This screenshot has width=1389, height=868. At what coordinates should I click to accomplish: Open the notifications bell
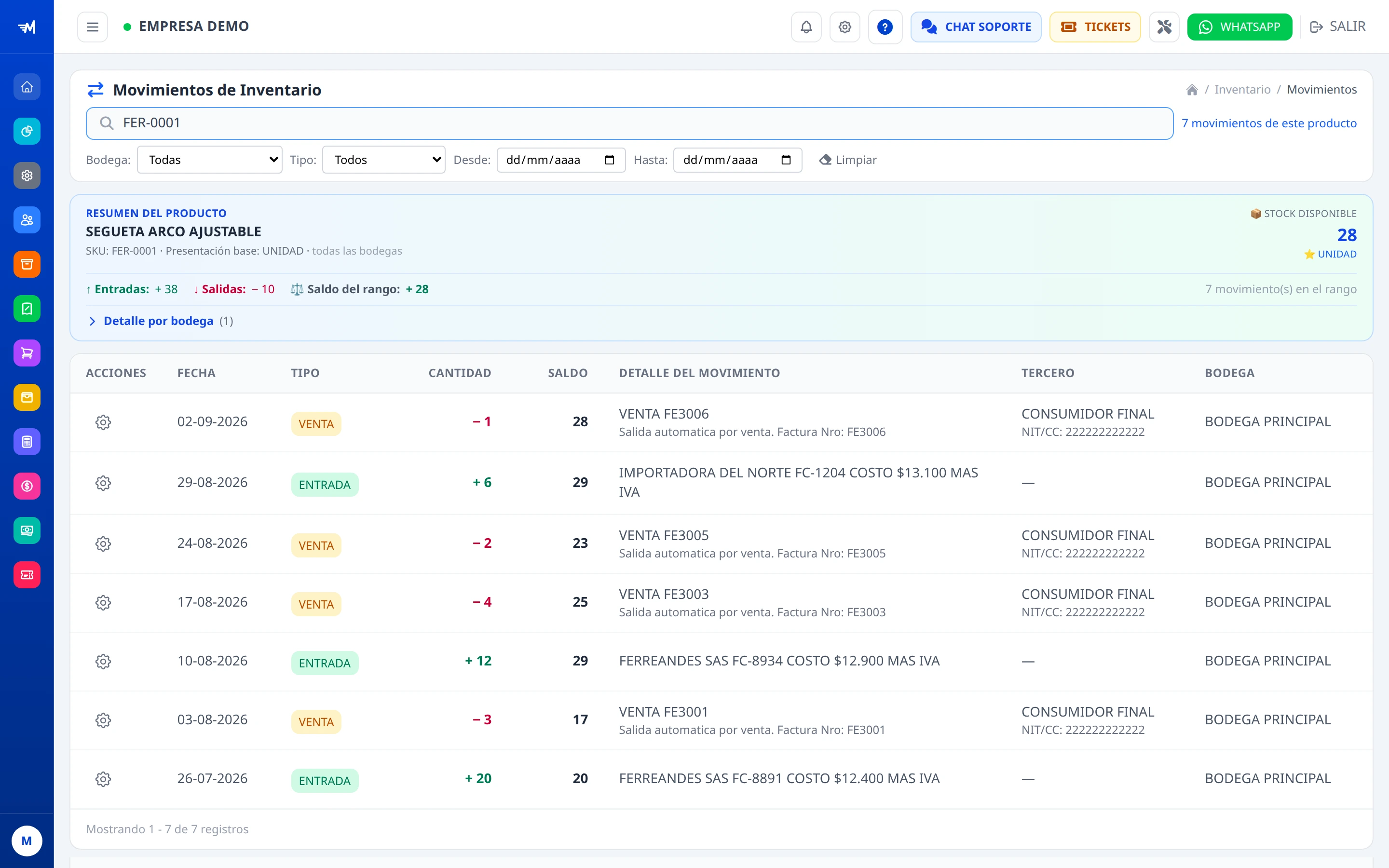806,27
